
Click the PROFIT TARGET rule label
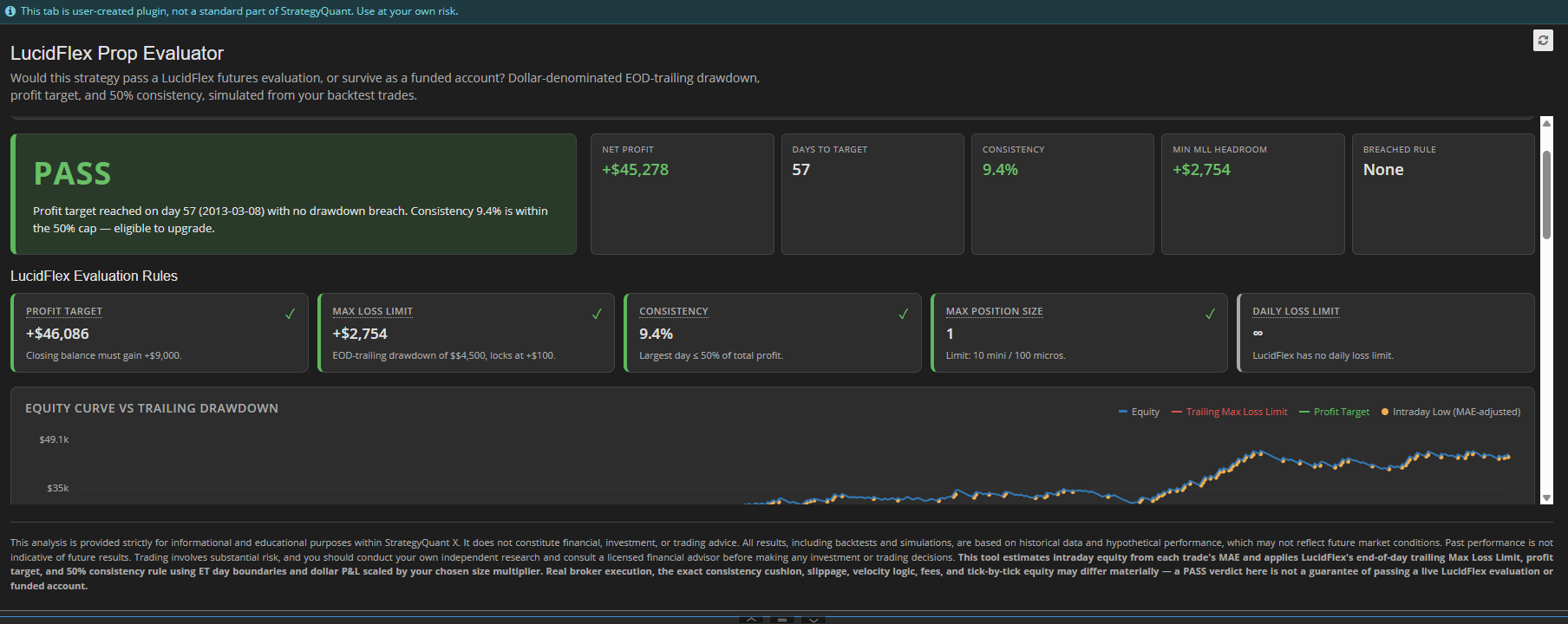pyautogui.click(x=64, y=311)
